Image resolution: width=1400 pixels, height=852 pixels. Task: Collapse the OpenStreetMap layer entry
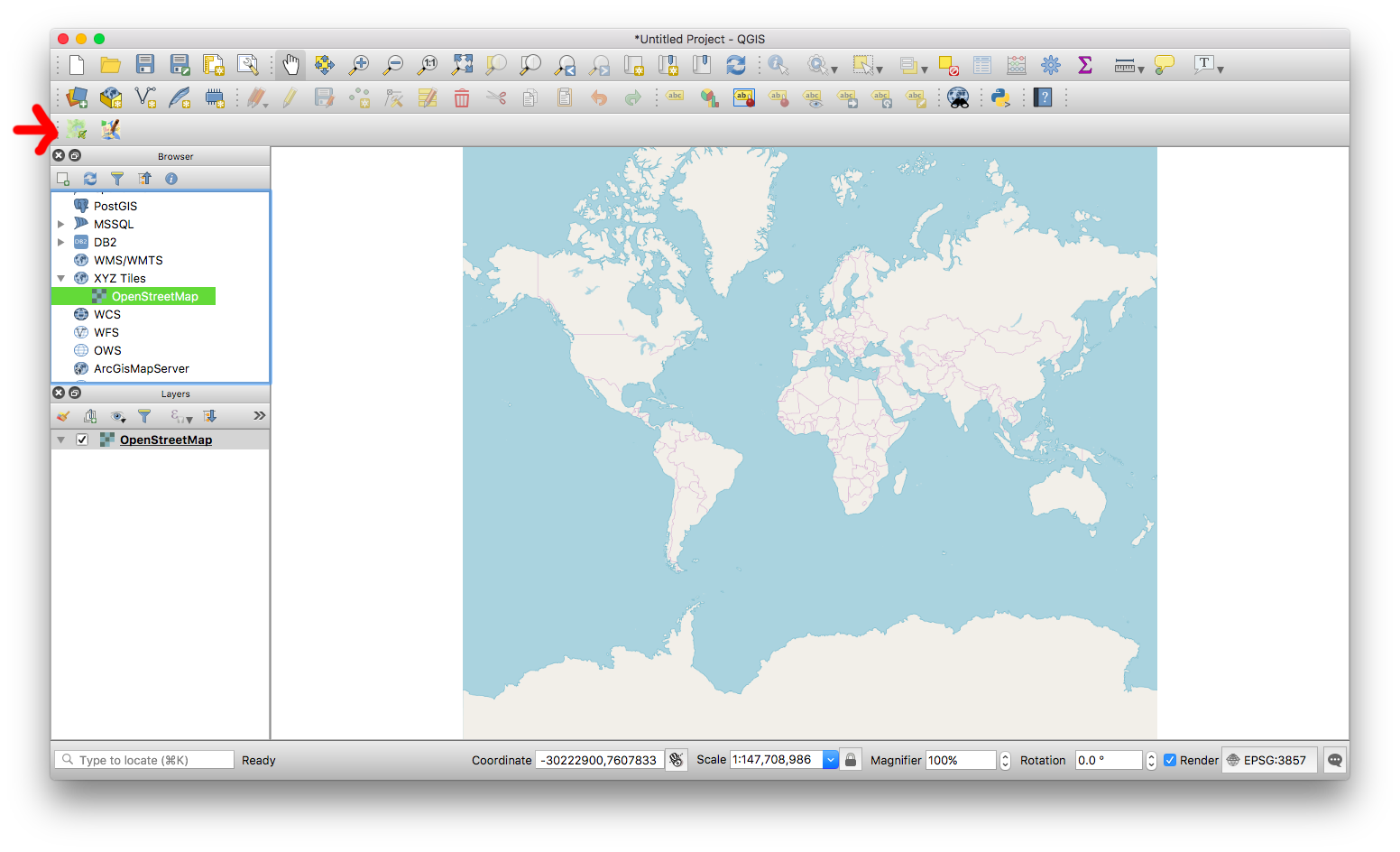(x=60, y=440)
